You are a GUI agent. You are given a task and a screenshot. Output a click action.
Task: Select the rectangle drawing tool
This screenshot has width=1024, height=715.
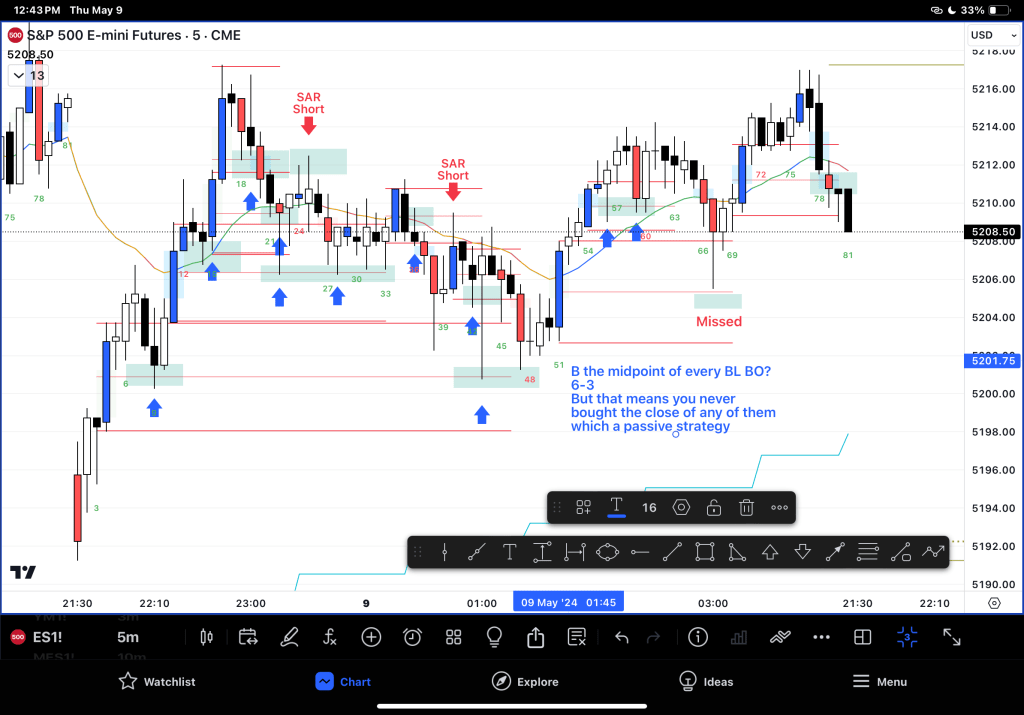pyautogui.click(x=704, y=551)
